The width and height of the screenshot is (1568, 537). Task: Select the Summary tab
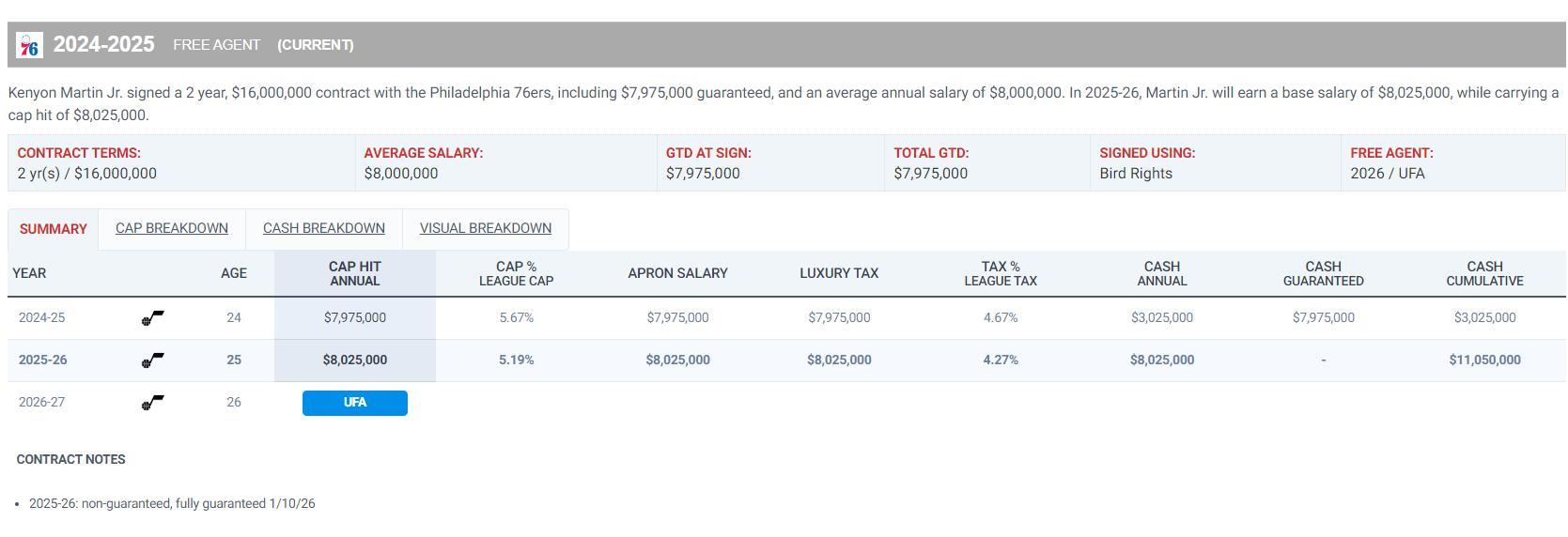click(x=53, y=229)
